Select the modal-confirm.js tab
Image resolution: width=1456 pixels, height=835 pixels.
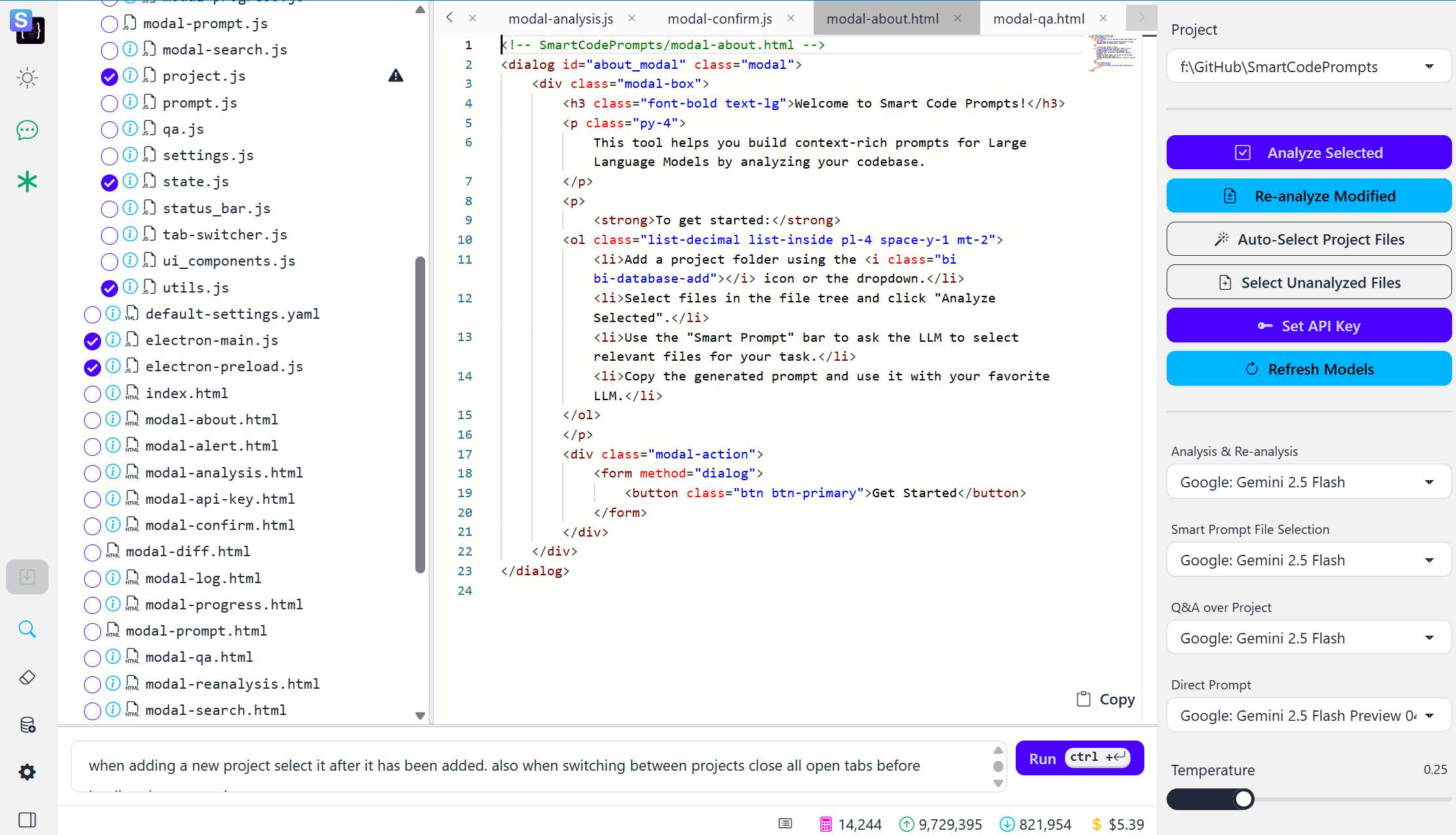(719, 18)
